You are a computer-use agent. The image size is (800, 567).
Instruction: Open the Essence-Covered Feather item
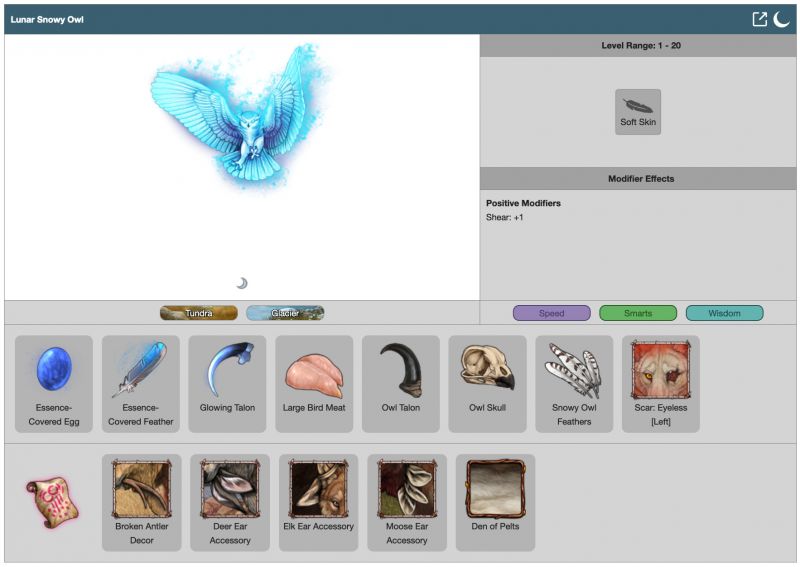pyautogui.click(x=141, y=383)
